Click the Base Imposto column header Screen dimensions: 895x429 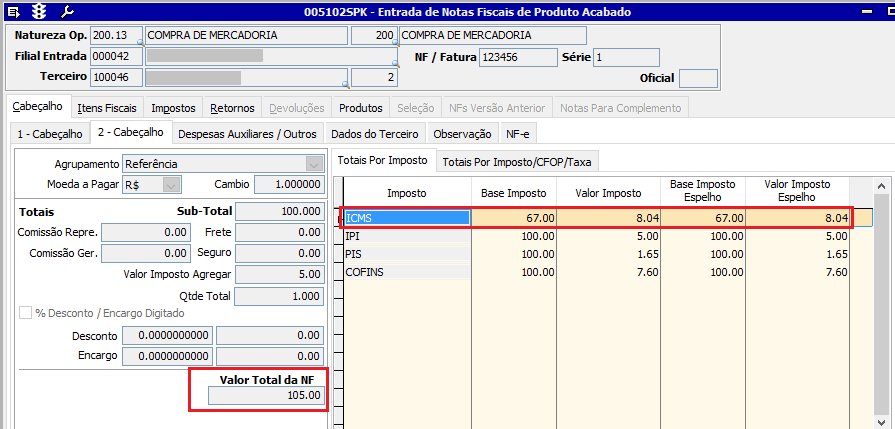tap(514, 193)
